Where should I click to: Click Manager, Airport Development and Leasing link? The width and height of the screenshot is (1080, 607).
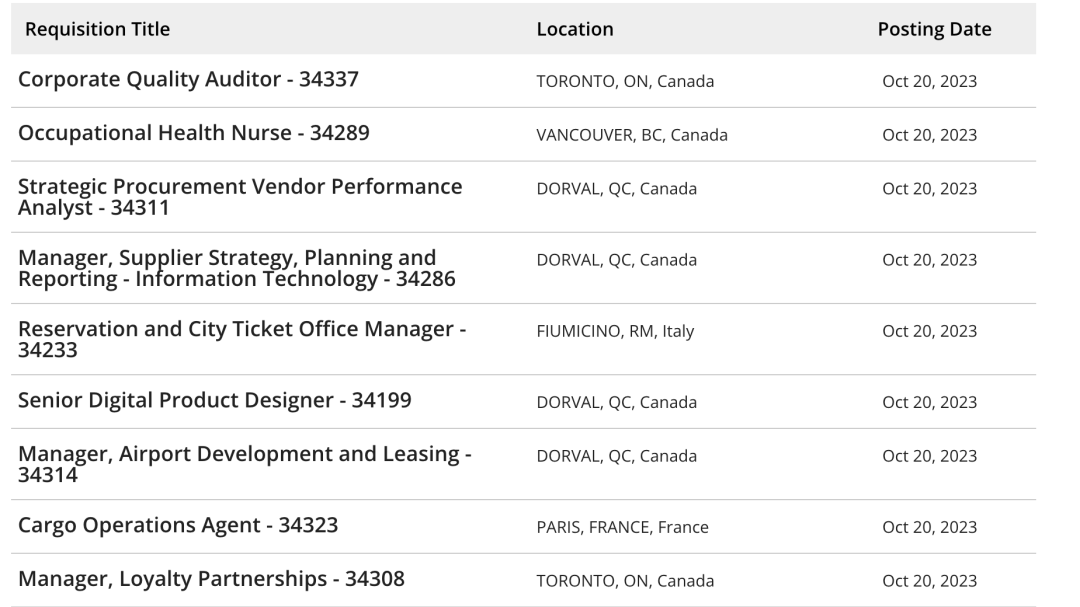(x=244, y=463)
